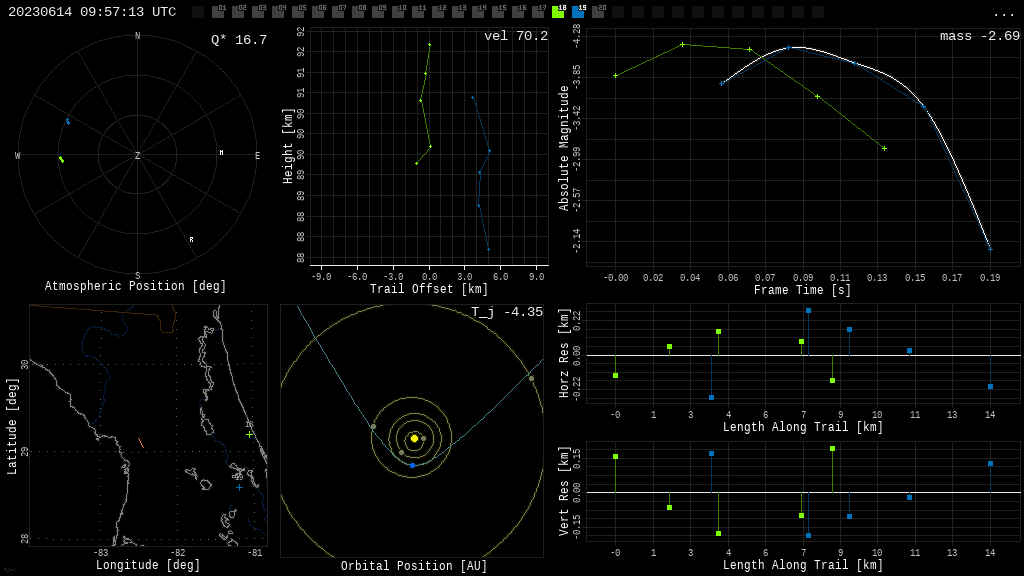Viewport: 1024px width, 576px height.
Task: Click the Orbital Position [AU] label
Action: 414,566
